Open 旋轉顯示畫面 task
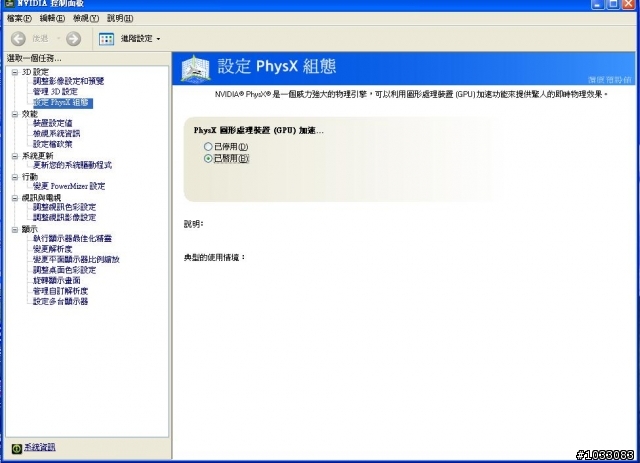The height and width of the screenshot is (463, 640). [x=57, y=280]
